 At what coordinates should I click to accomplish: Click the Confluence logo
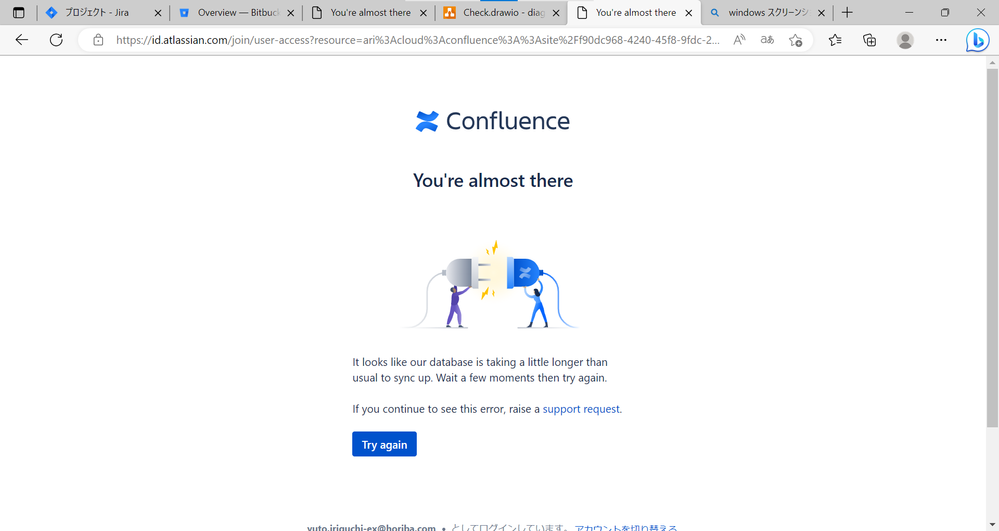492,121
